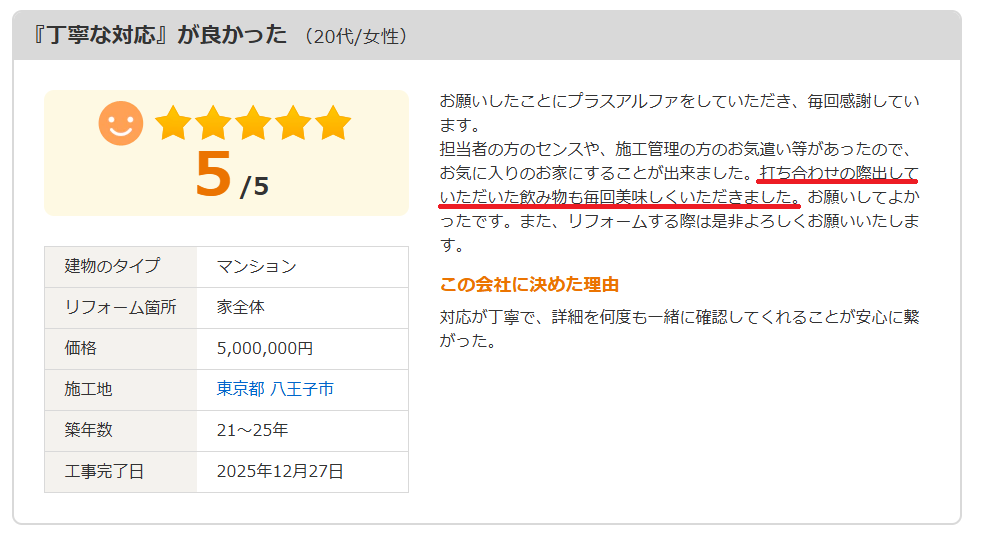Click the completion date 2025年12月27日
Image resolution: width=982 pixels, height=533 pixels.
280,471
